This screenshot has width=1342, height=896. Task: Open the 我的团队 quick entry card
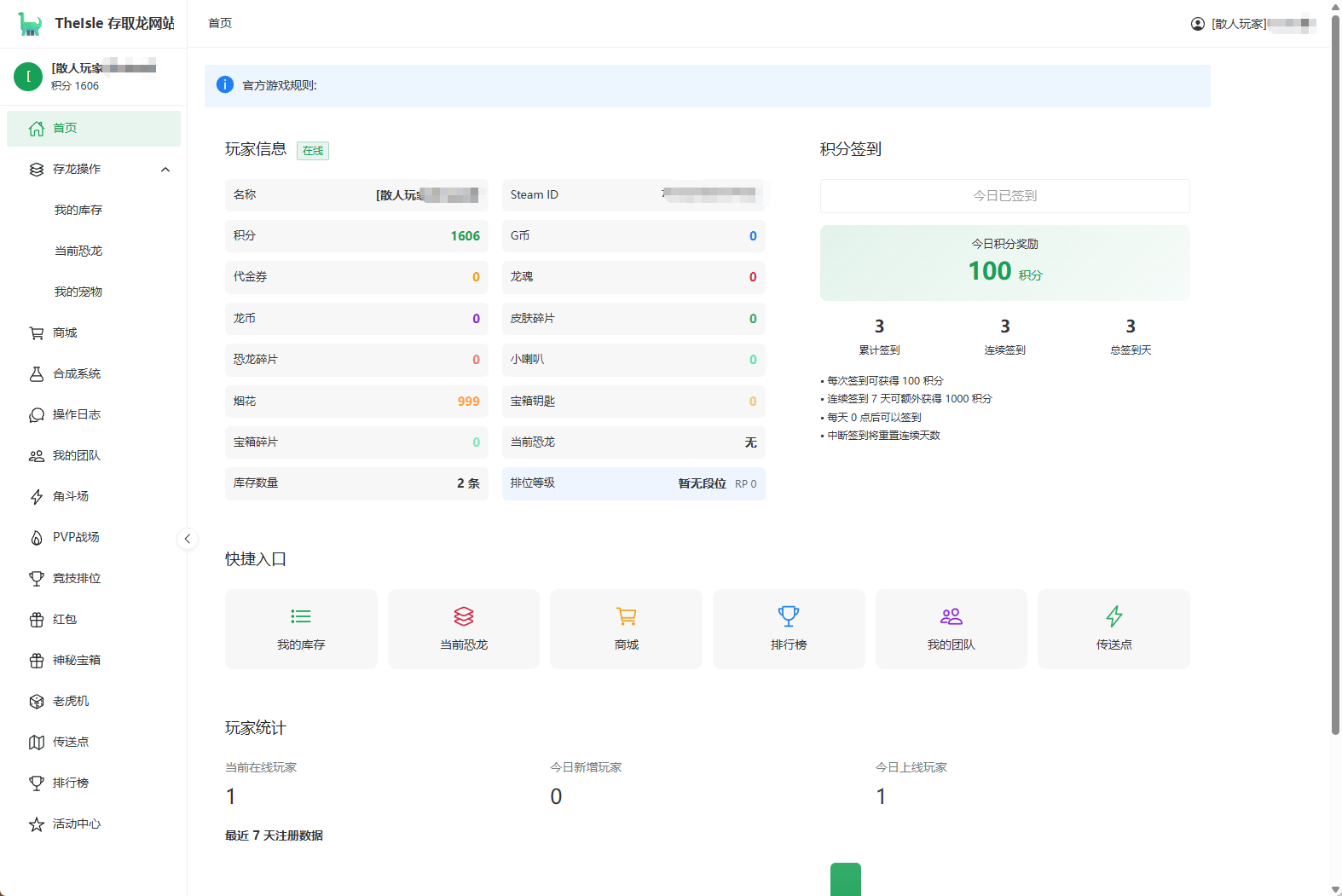click(952, 629)
